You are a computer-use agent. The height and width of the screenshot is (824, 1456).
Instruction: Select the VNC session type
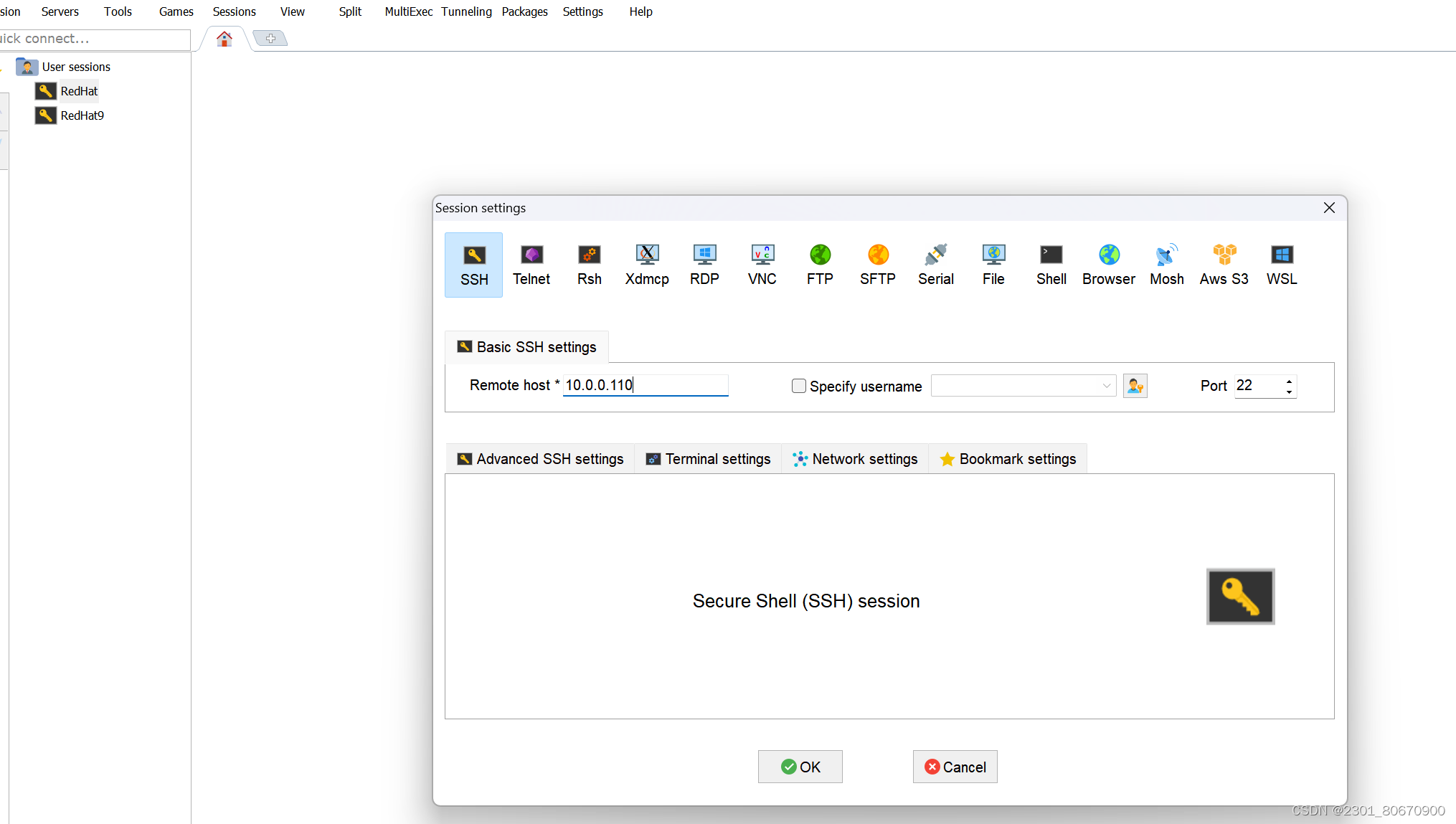pos(762,265)
